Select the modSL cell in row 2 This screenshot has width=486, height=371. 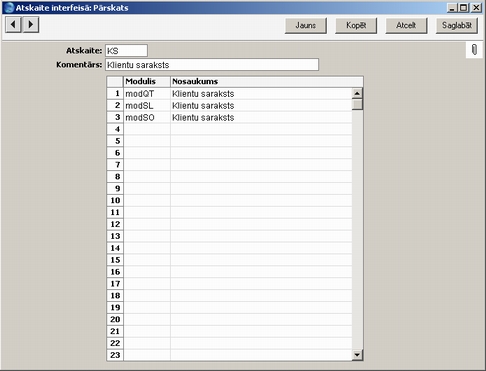(x=147, y=106)
